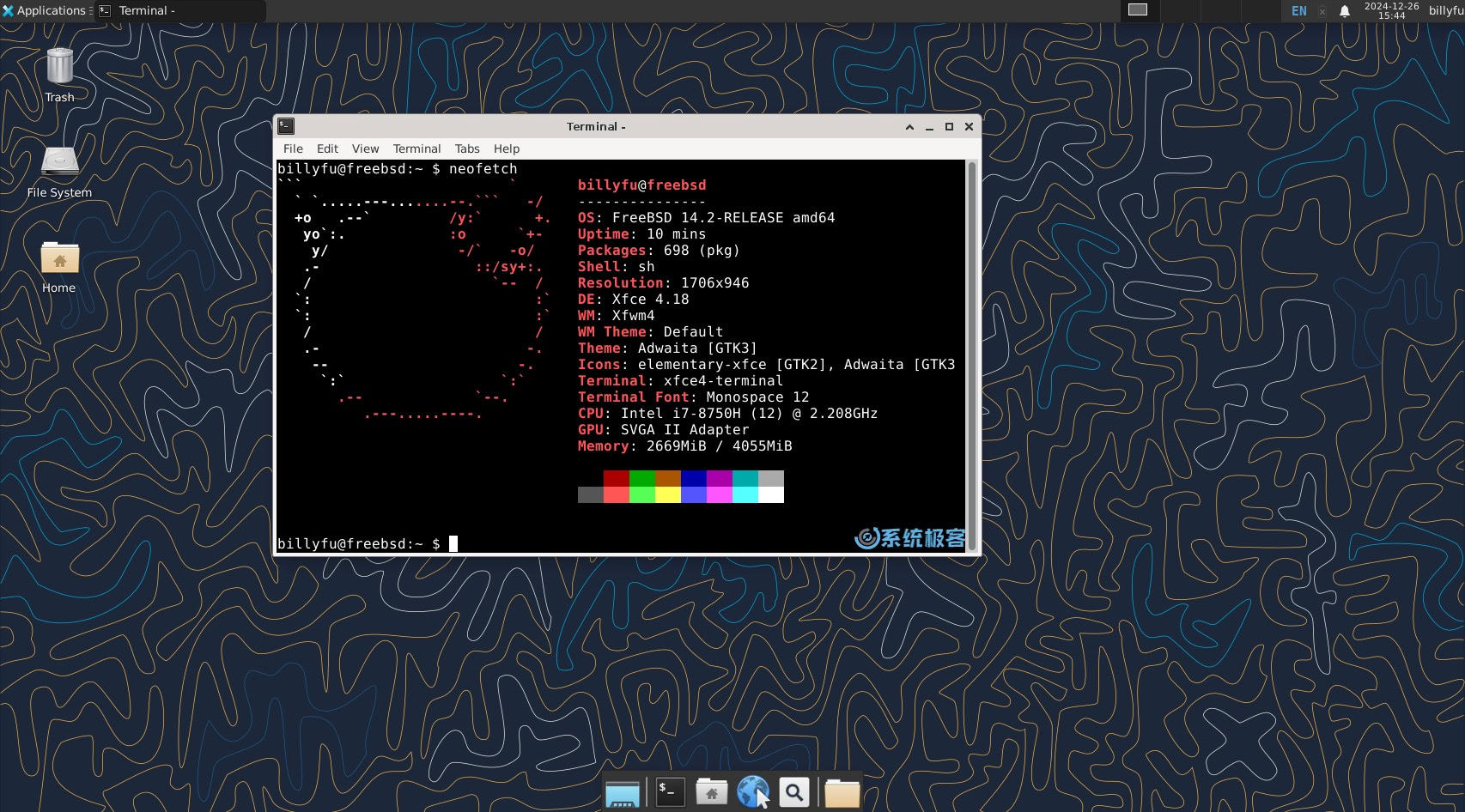1465x812 pixels.
Task: Open the billyfu user menu
Action: tap(1446, 11)
